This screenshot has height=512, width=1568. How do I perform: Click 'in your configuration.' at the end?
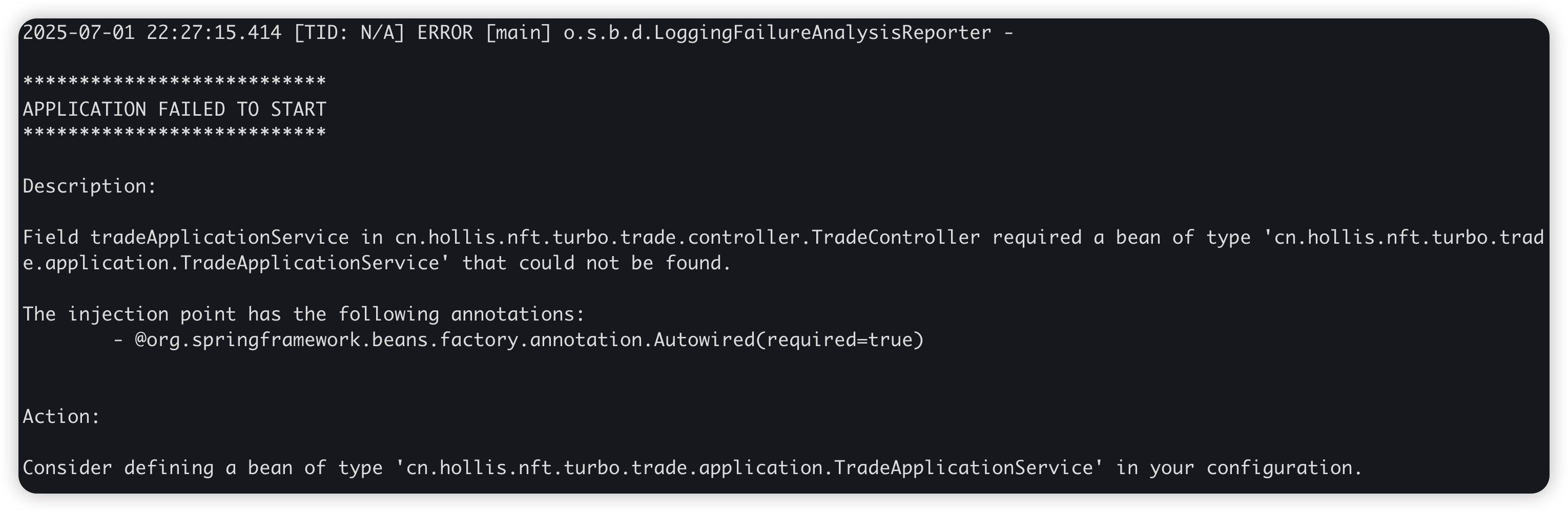coord(1239,467)
